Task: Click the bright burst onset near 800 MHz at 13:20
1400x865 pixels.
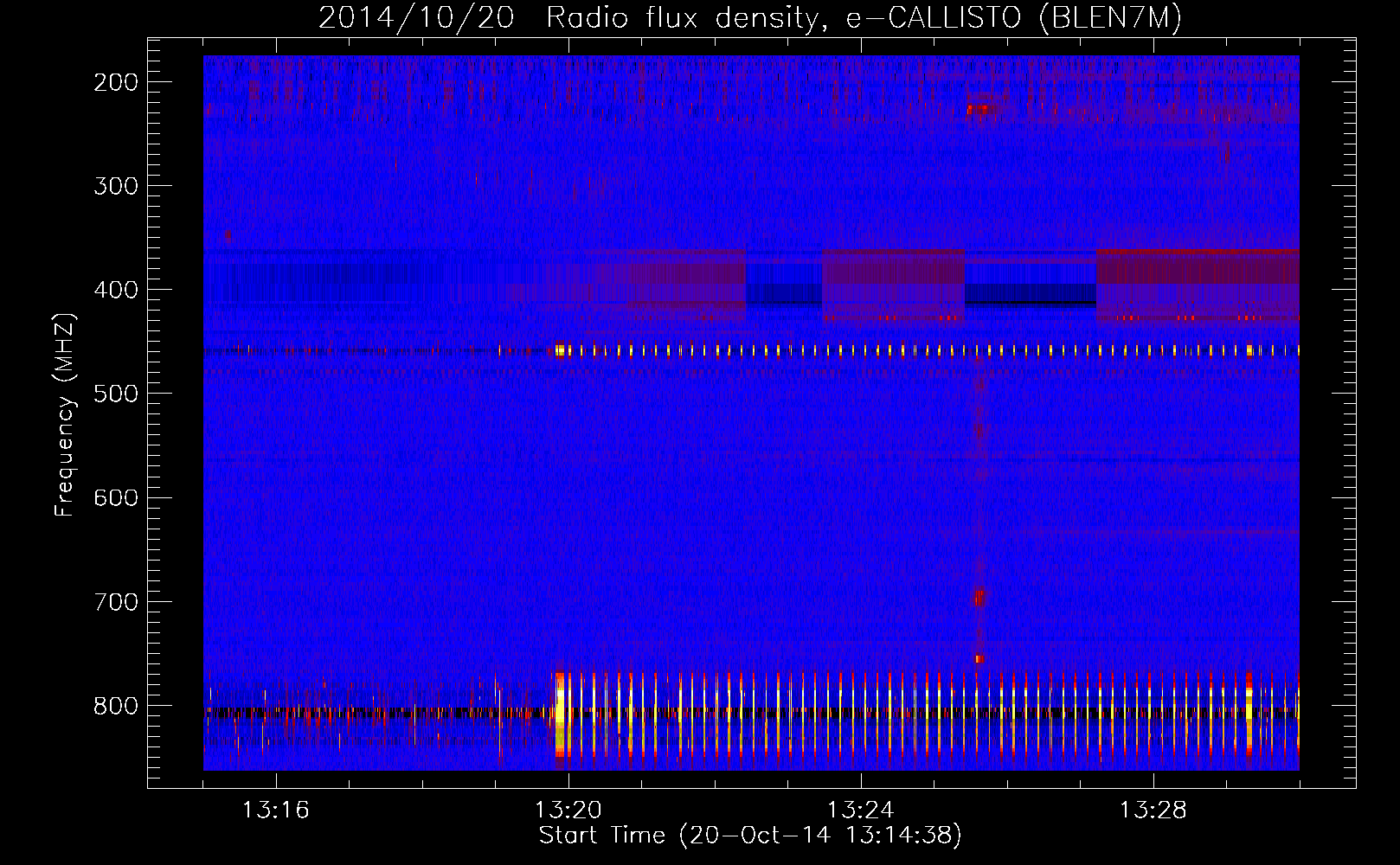Action: 559,714
